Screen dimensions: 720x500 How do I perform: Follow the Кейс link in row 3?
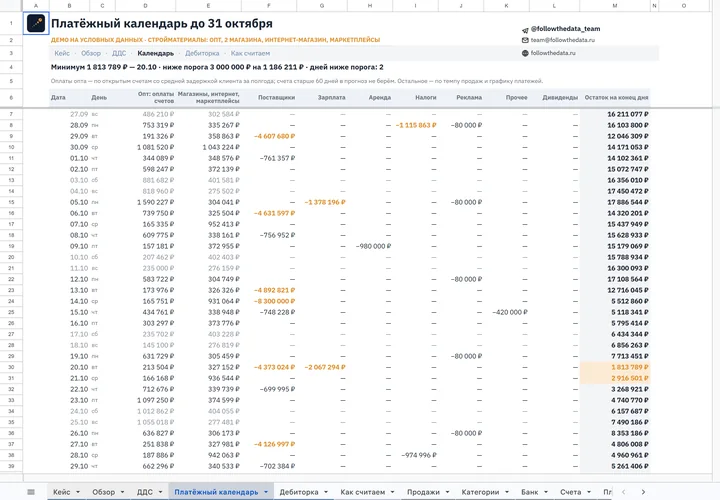pos(62,53)
